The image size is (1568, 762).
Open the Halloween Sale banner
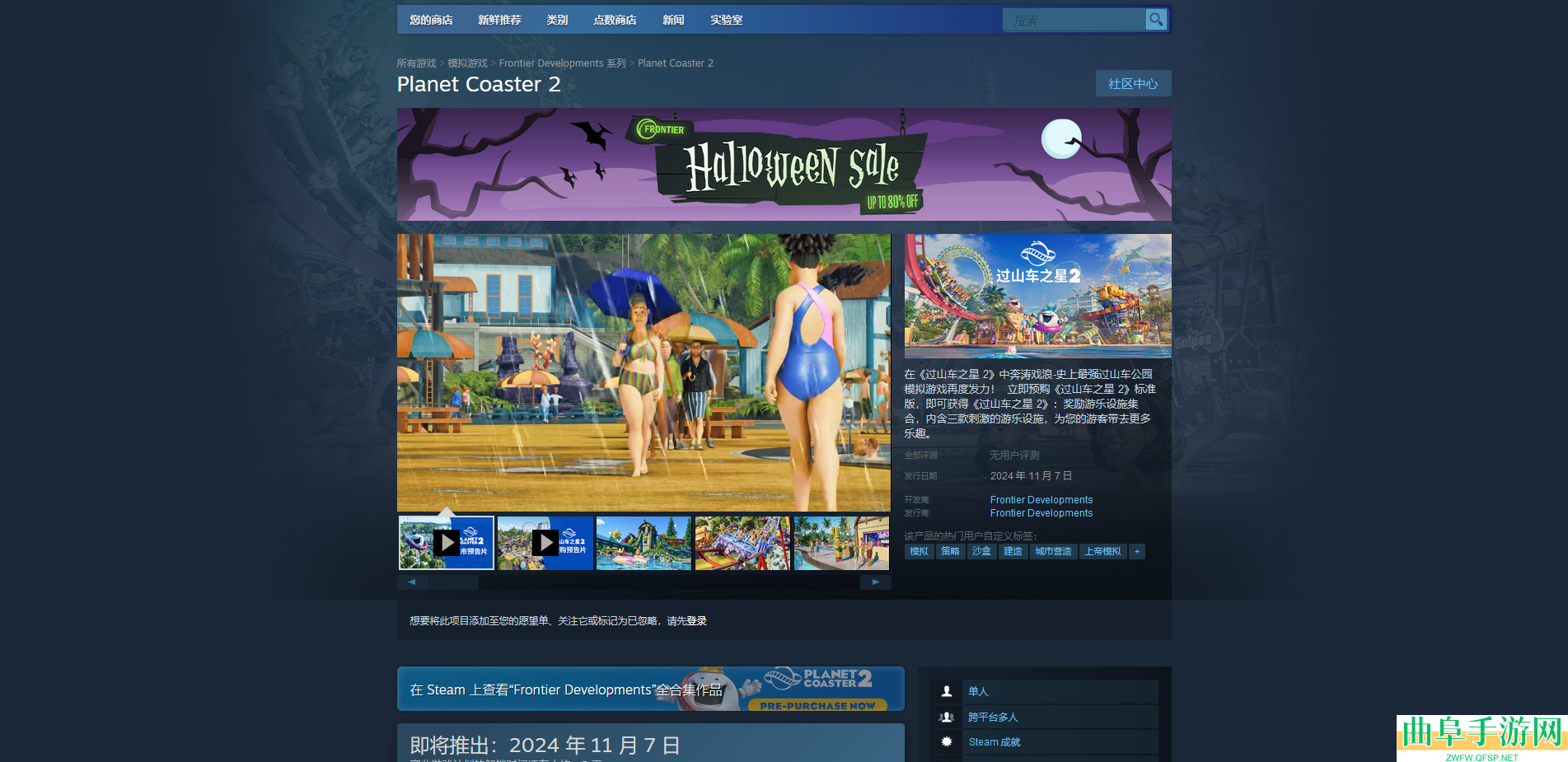(784, 165)
